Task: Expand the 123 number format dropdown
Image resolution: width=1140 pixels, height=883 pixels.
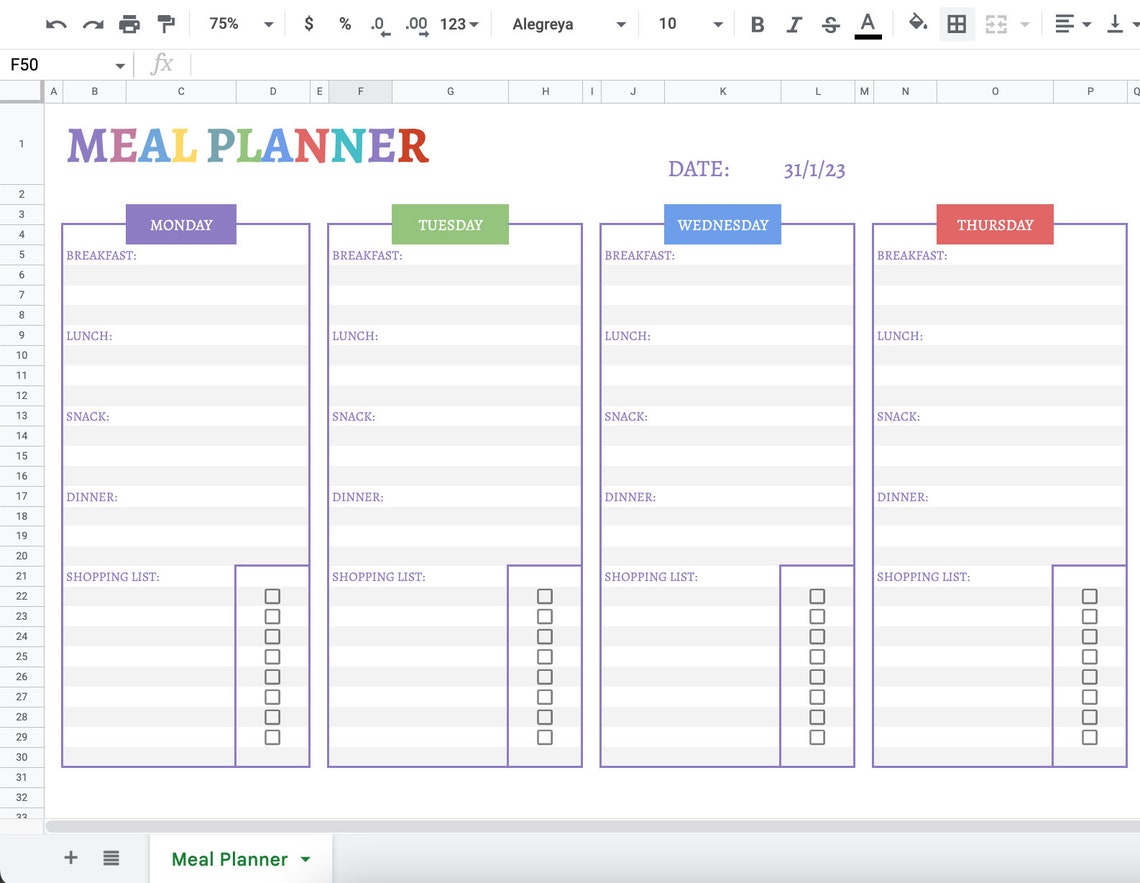Action: pos(459,23)
